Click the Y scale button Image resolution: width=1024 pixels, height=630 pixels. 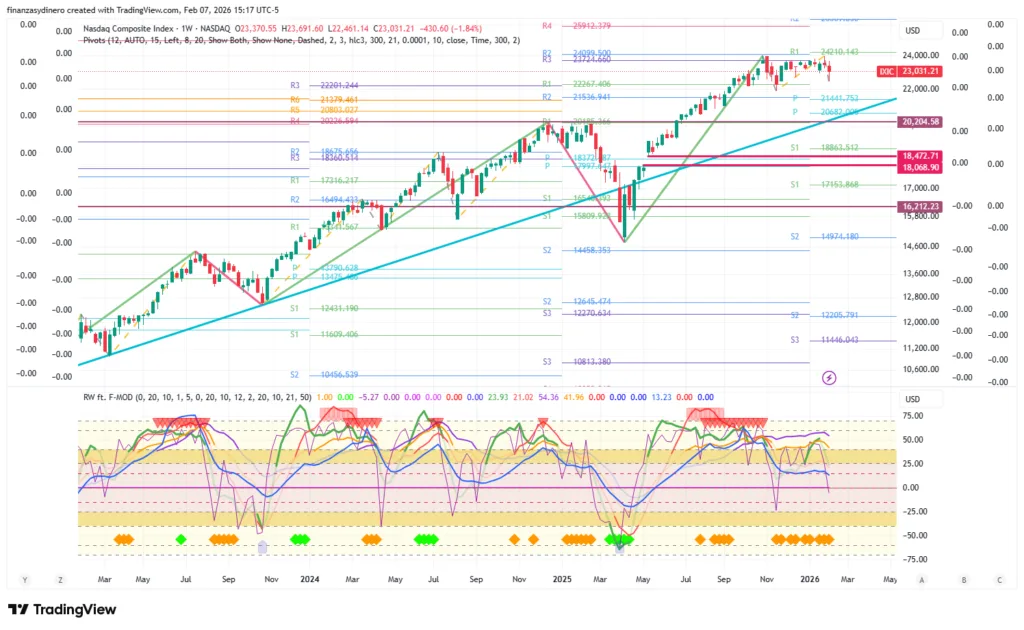24,579
